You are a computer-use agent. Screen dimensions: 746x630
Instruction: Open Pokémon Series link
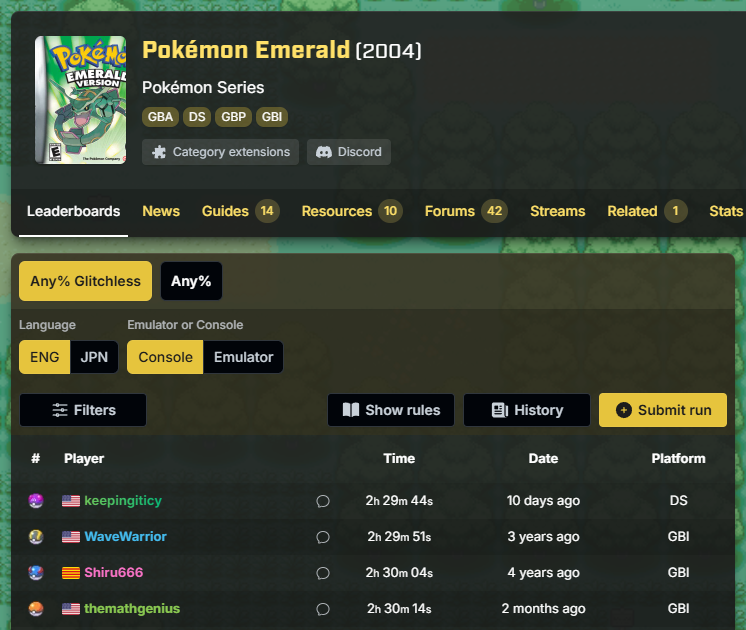click(203, 88)
